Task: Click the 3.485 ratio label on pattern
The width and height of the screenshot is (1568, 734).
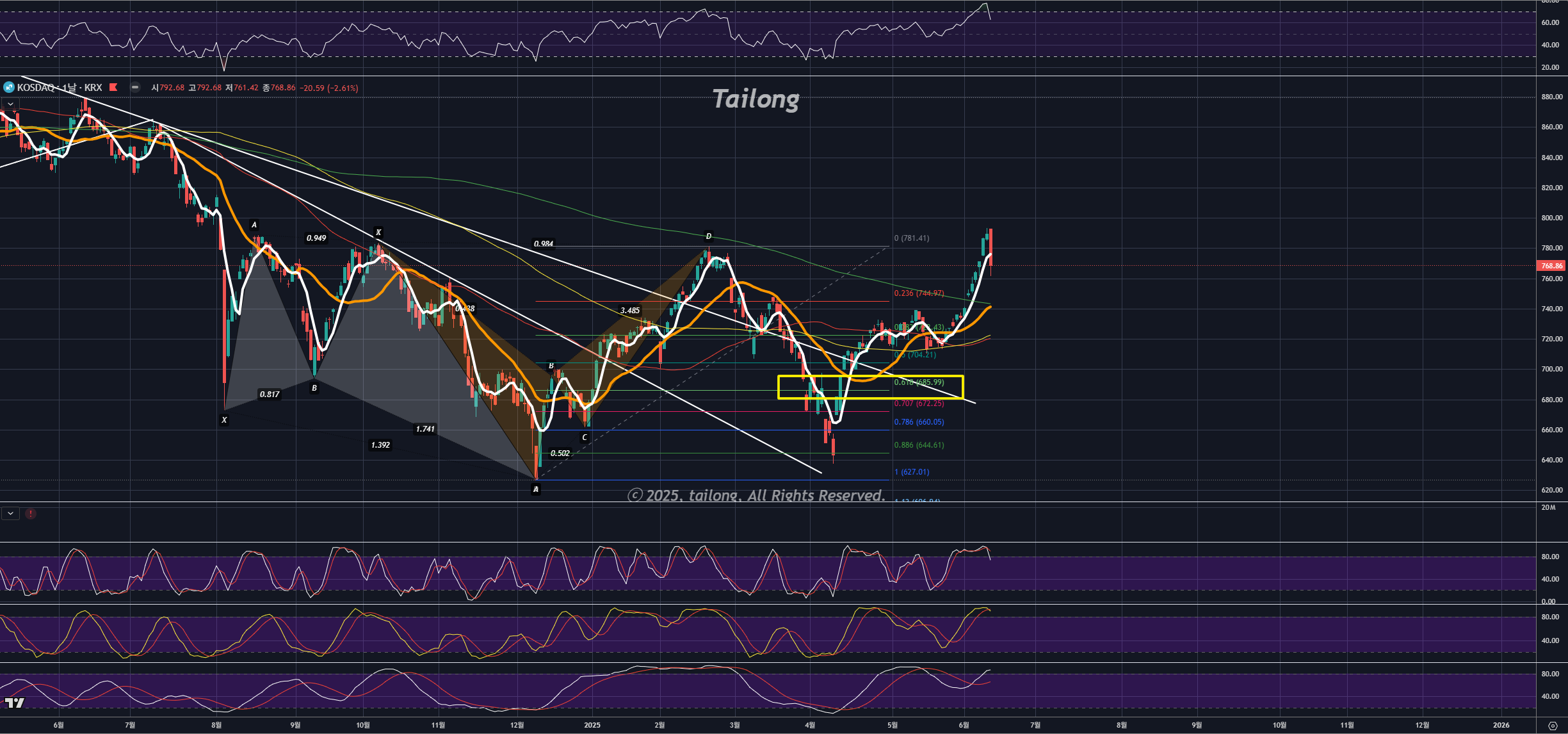Action: 630,311
